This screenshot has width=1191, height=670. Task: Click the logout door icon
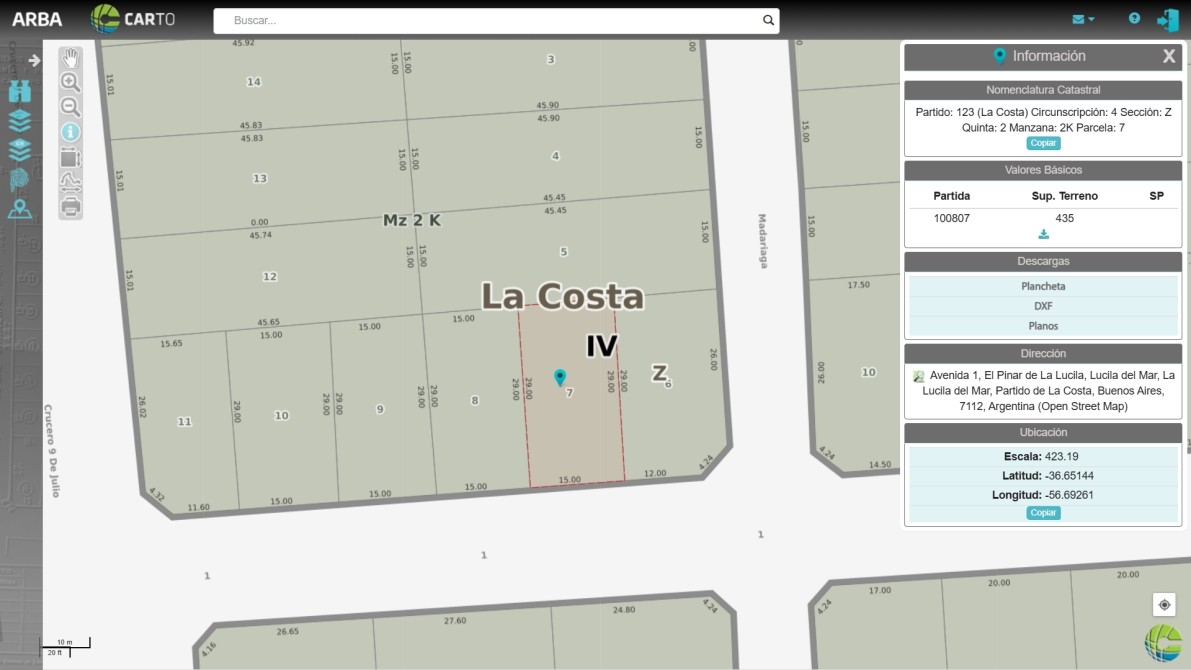[1167, 19]
